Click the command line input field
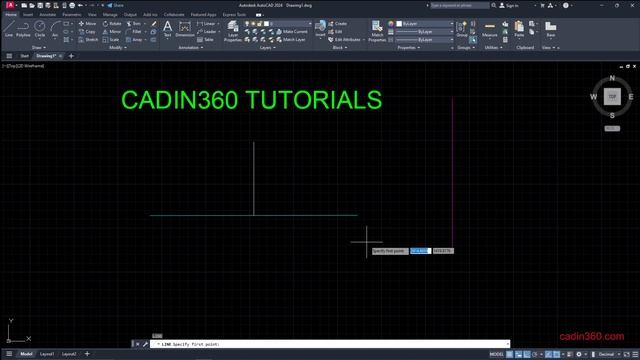 (330, 344)
